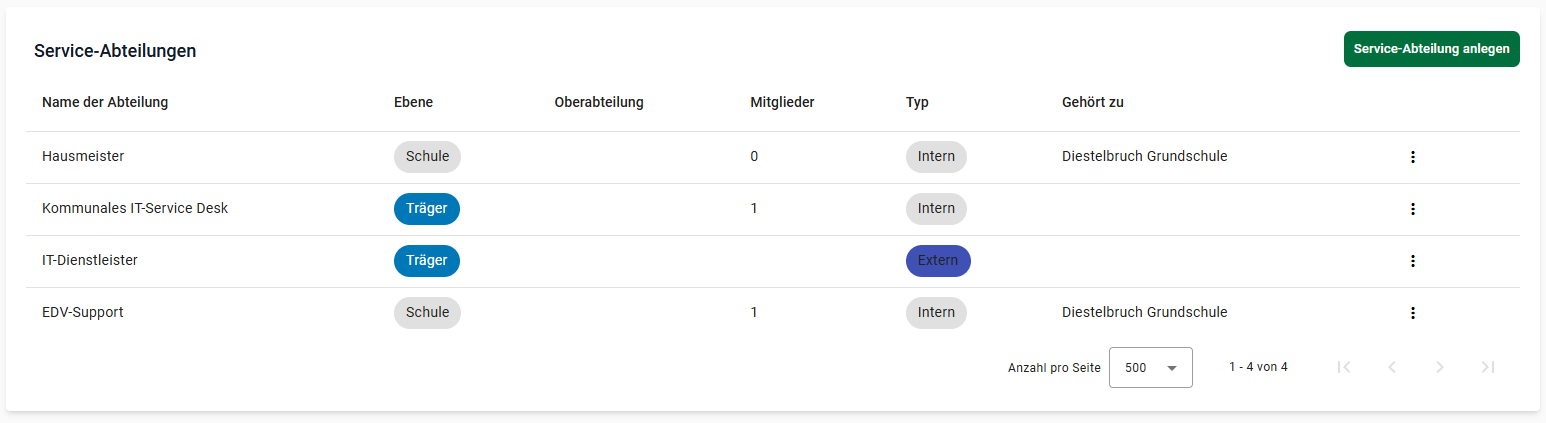The width and height of the screenshot is (1546, 423).
Task: Click the Name der Abteilung column header
Action: (x=105, y=102)
